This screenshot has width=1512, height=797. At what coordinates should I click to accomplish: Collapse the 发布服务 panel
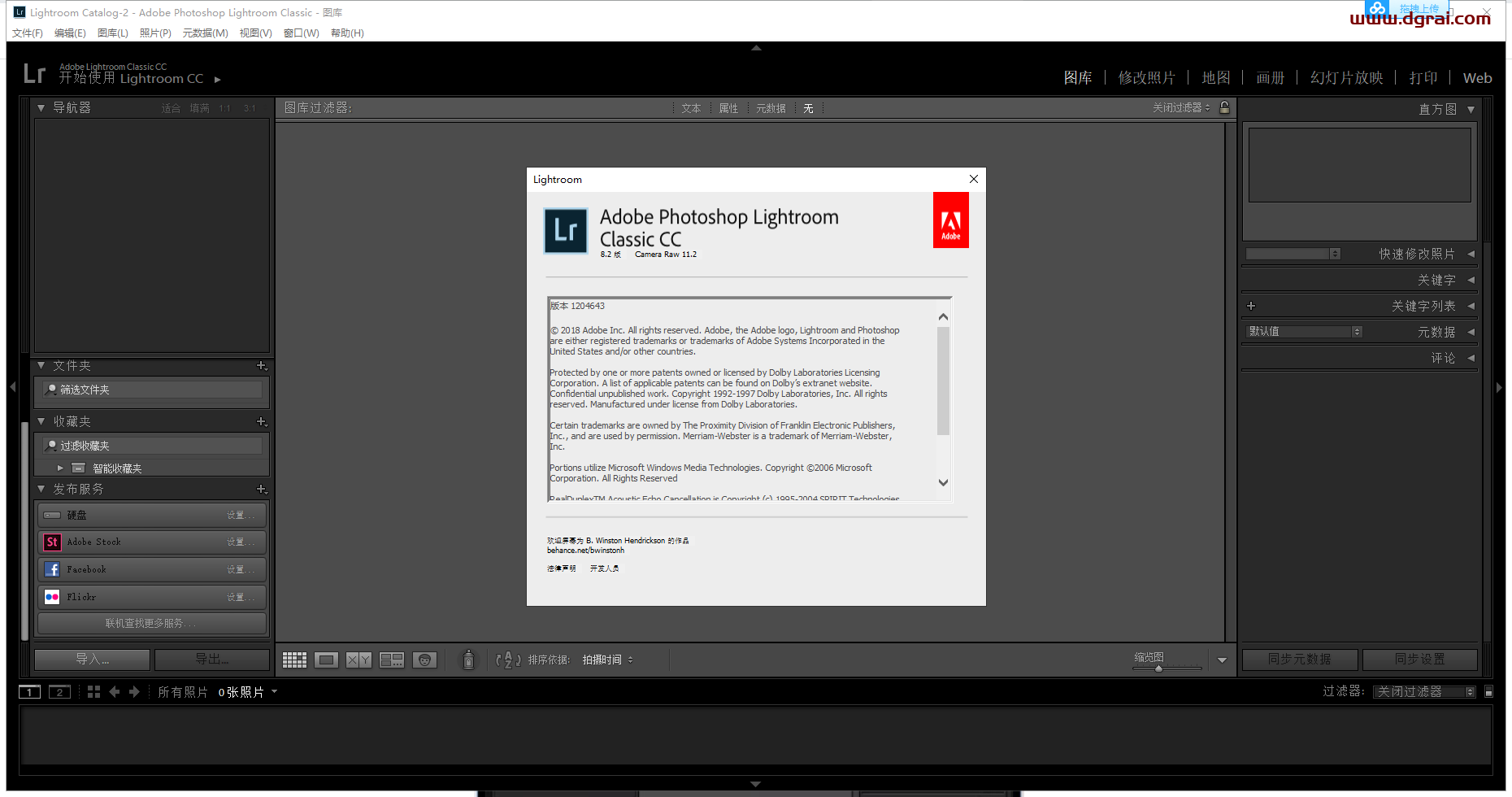pos(41,489)
